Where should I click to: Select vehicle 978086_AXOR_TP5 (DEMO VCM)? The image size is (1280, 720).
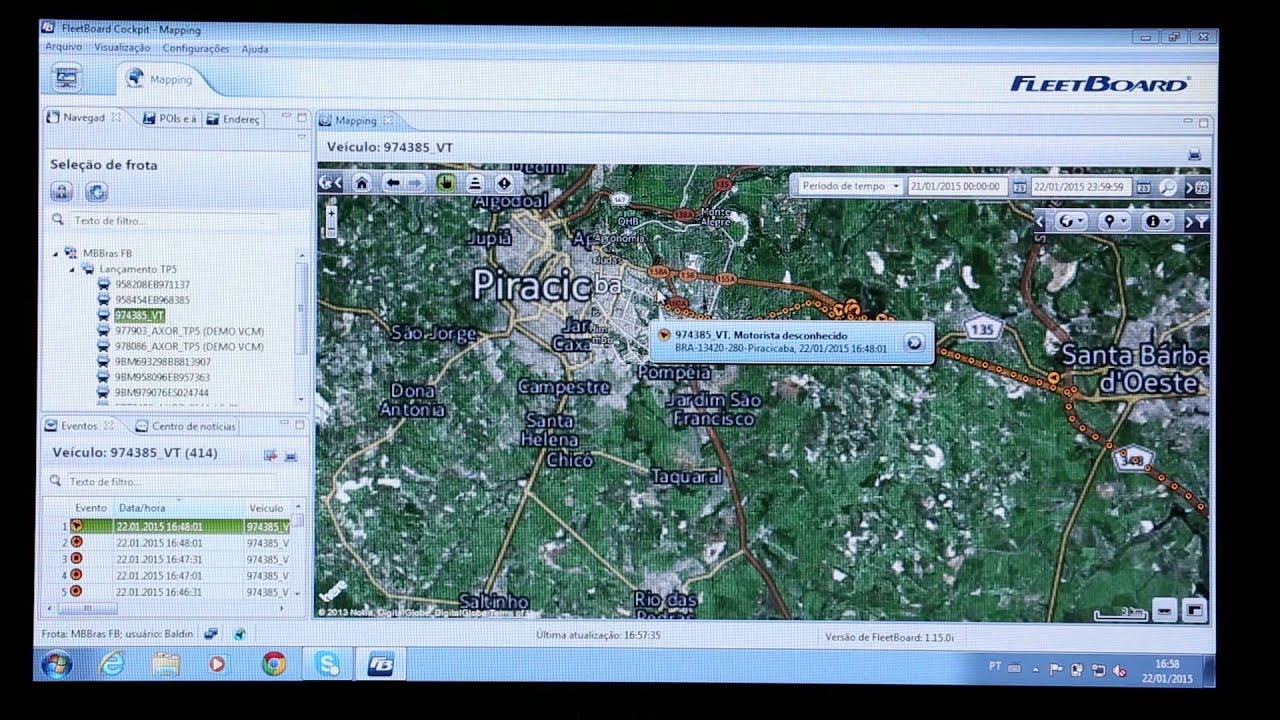tap(189, 346)
